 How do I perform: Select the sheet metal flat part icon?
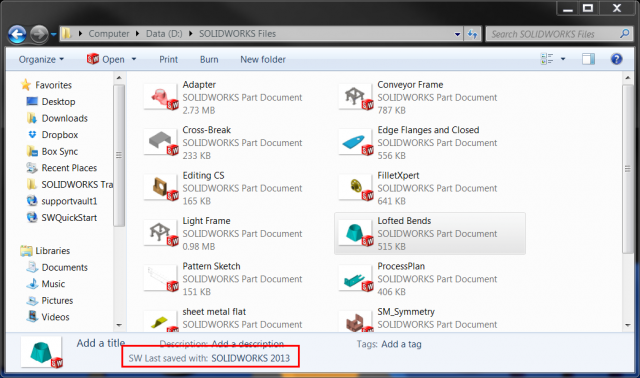(161, 321)
